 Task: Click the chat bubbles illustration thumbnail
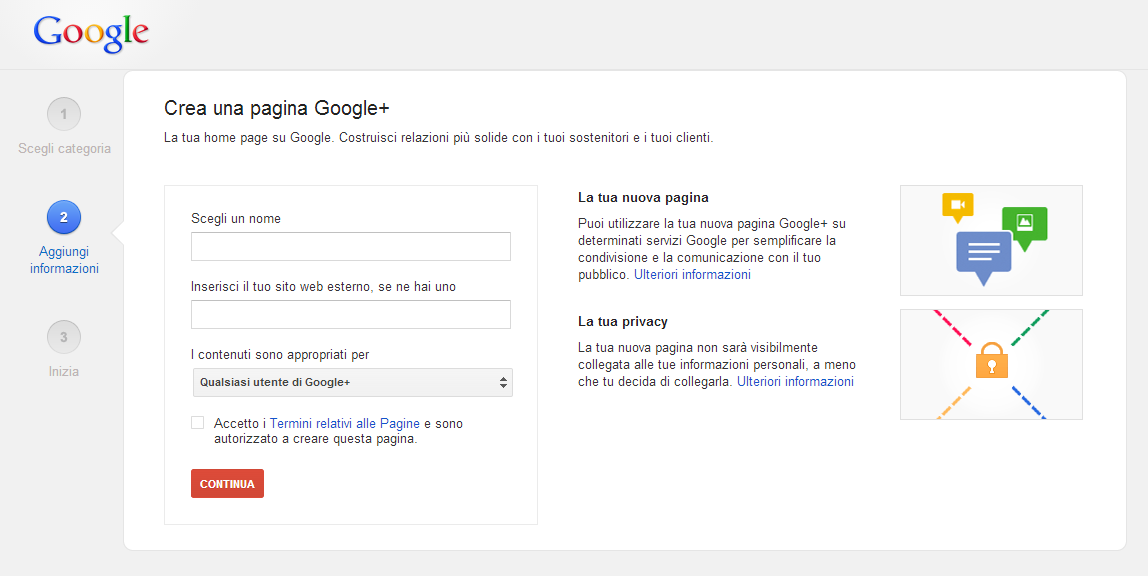pyautogui.click(x=991, y=240)
